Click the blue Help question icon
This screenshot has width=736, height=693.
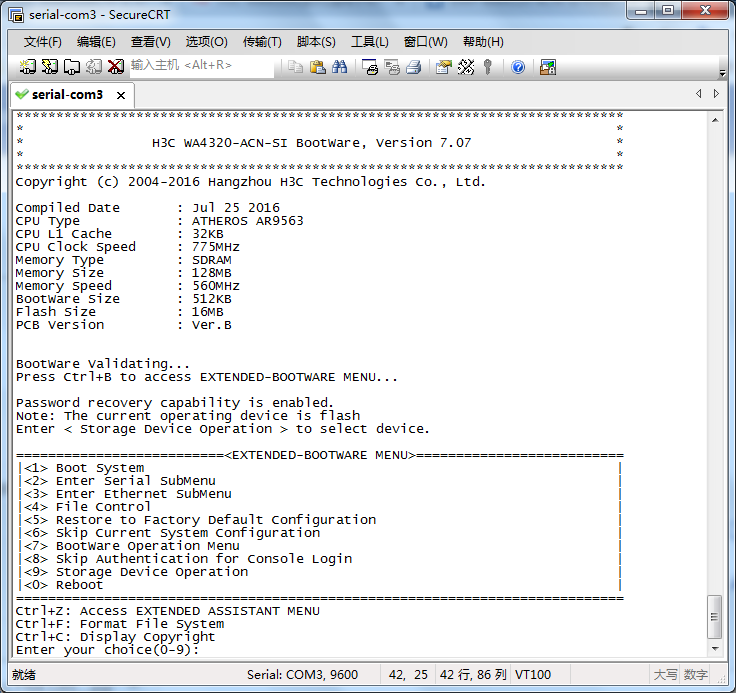click(x=518, y=67)
